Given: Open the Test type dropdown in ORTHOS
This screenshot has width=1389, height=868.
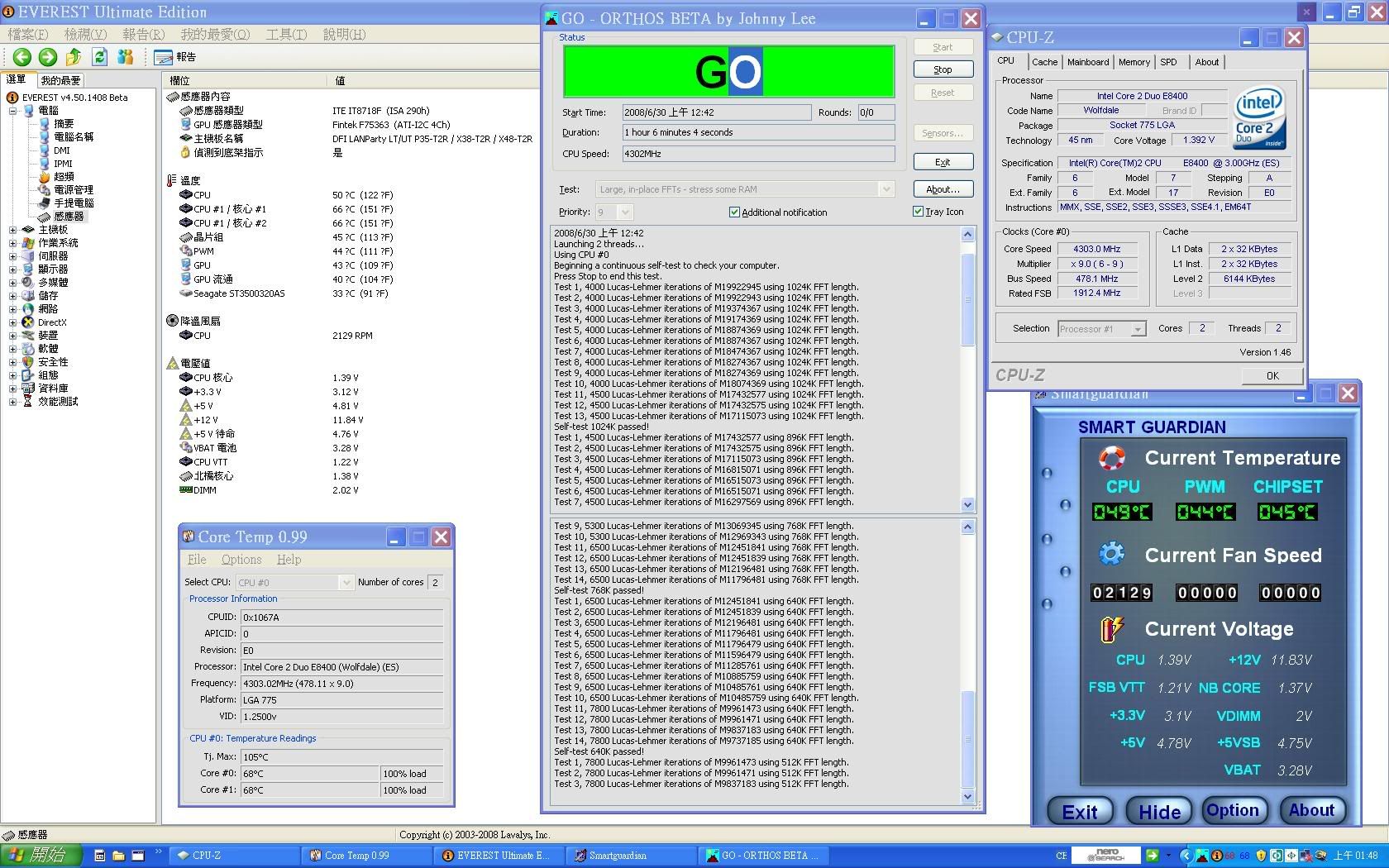Looking at the screenshot, I should pyautogui.click(x=745, y=189).
